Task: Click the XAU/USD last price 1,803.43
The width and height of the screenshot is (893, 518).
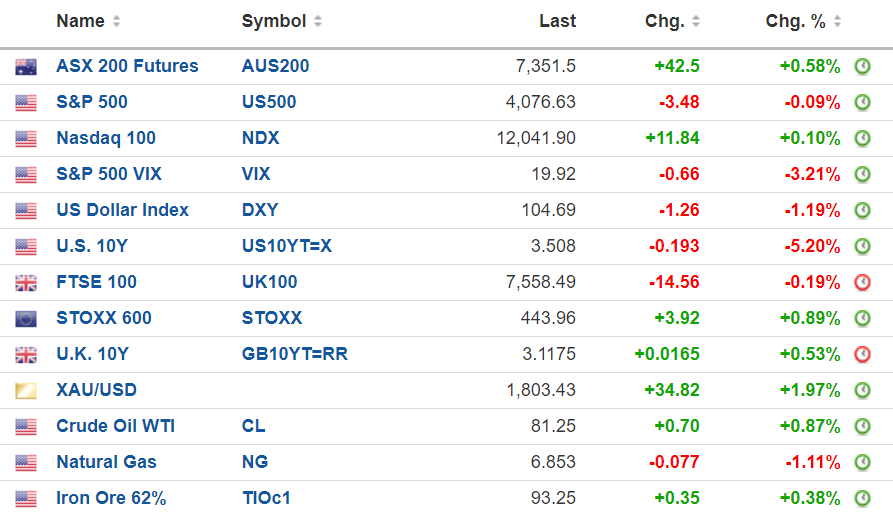Action: 540,390
